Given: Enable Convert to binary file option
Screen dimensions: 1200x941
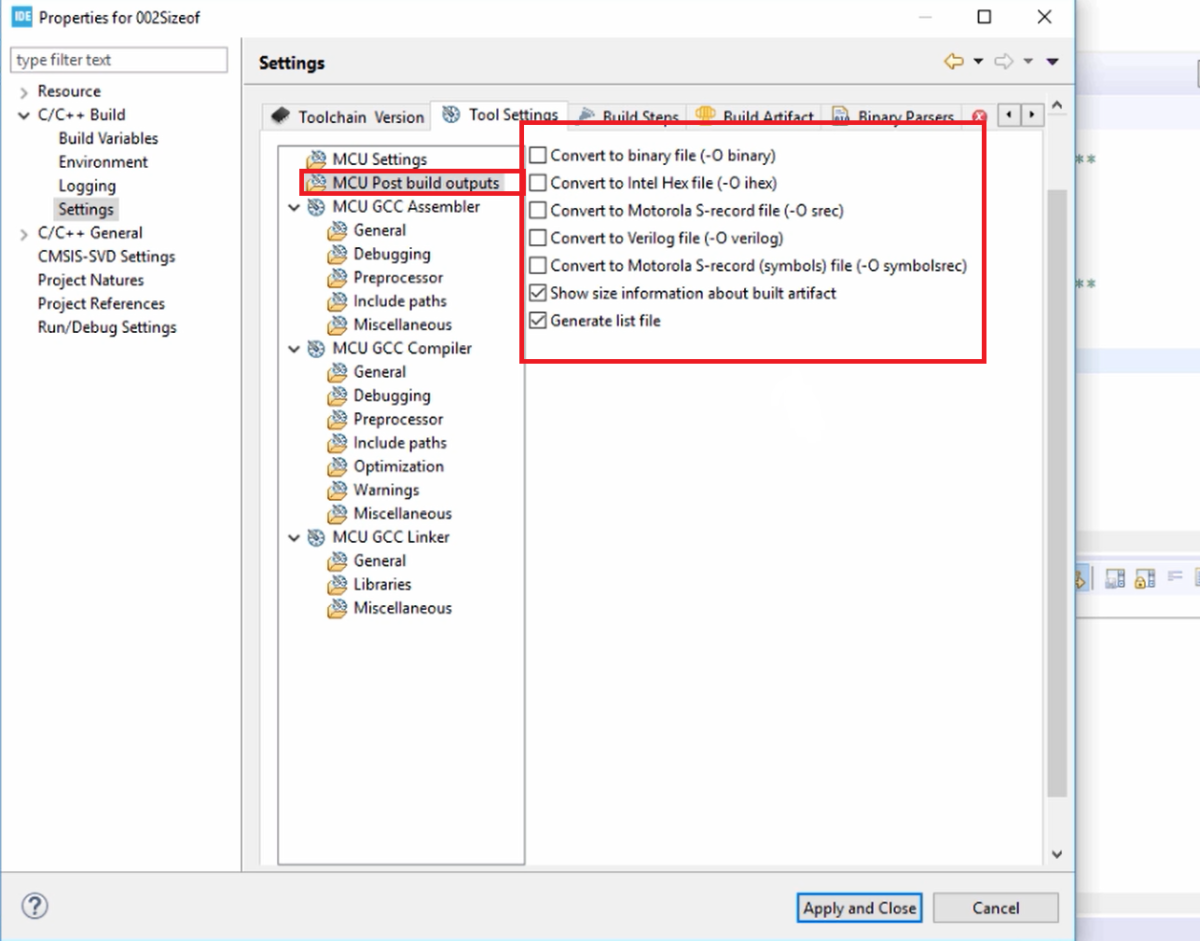Looking at the screenshot, I should click(x=538, y=156).
